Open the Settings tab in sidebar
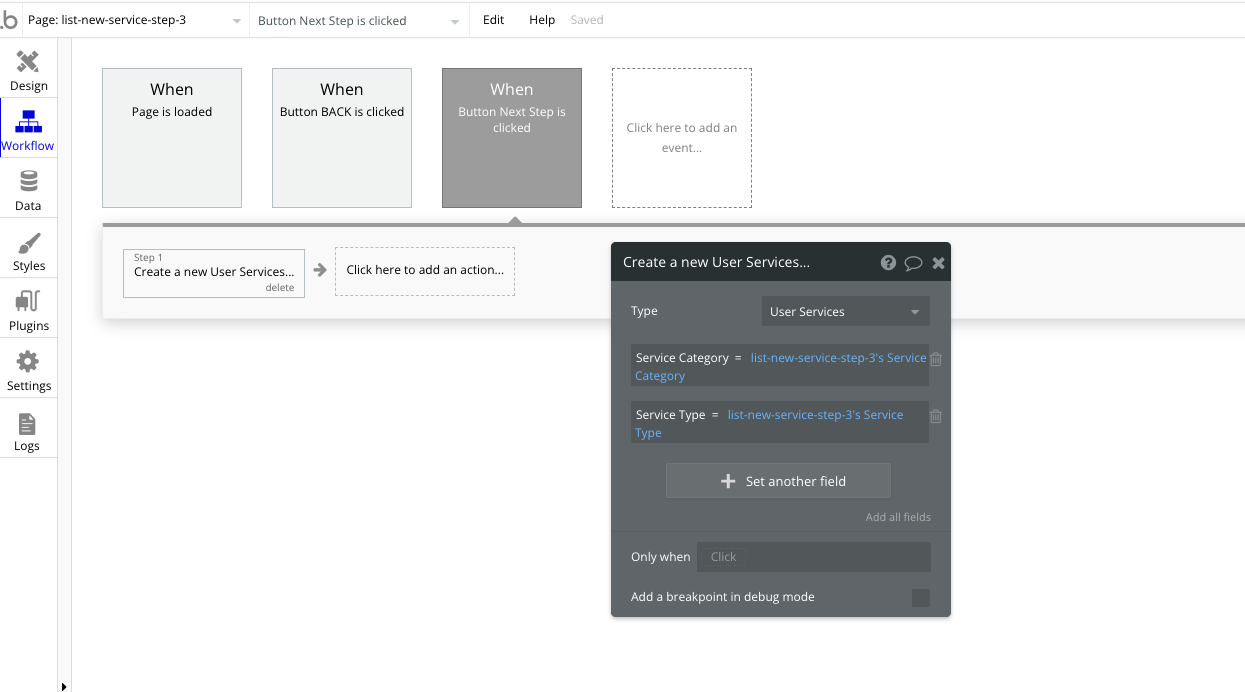Screen dimensions: 1245x692 [28, 369]
